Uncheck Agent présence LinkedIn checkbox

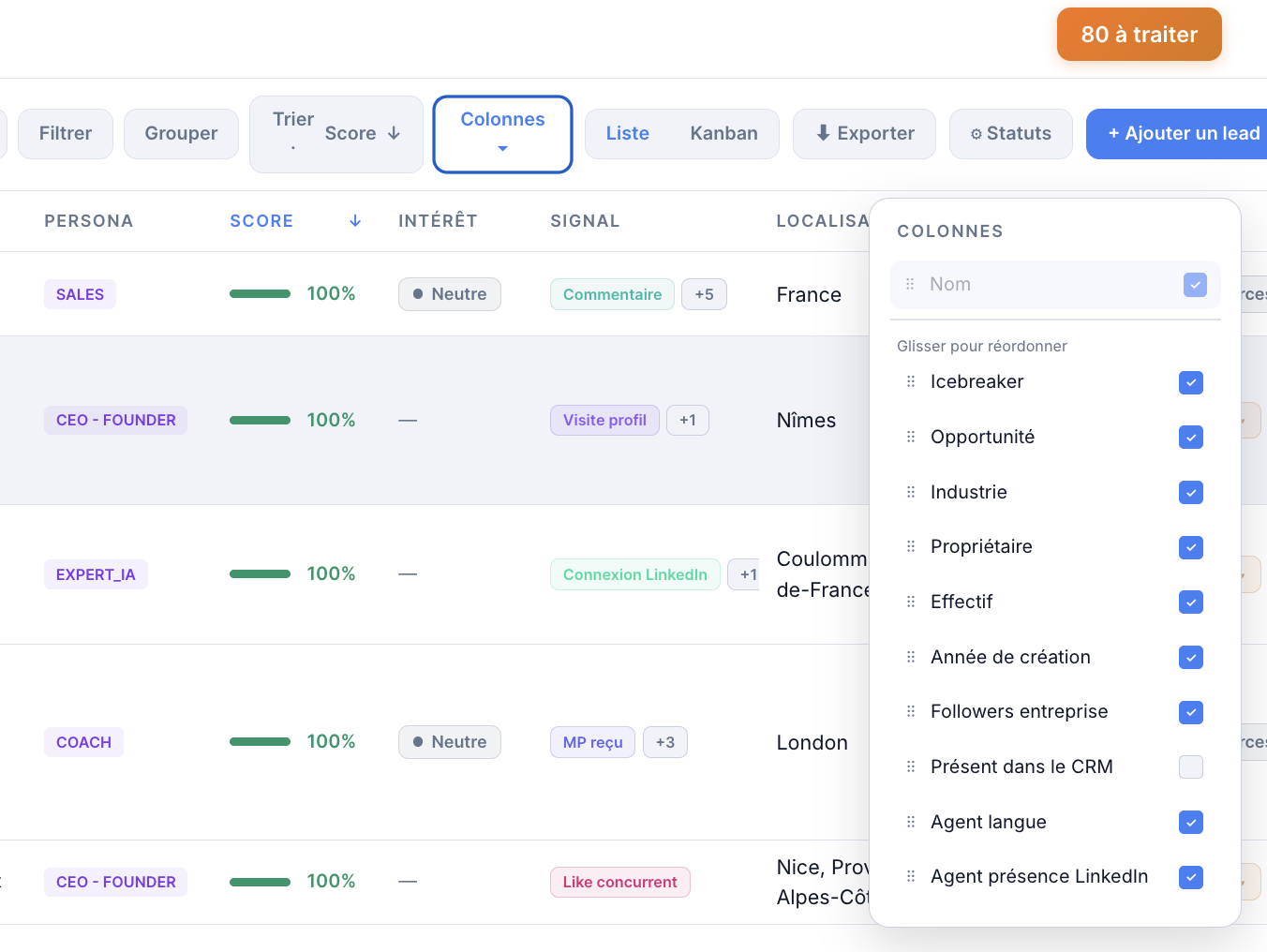pos(1191,877)
